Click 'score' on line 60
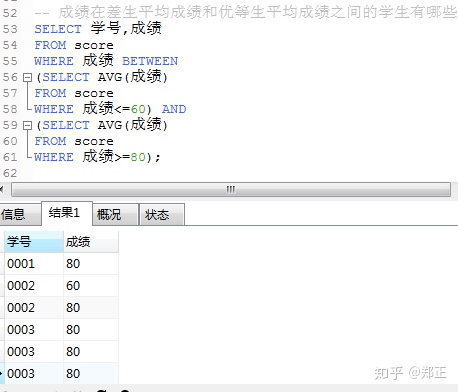This screenshot has height=392, width=458. (94, 142)
